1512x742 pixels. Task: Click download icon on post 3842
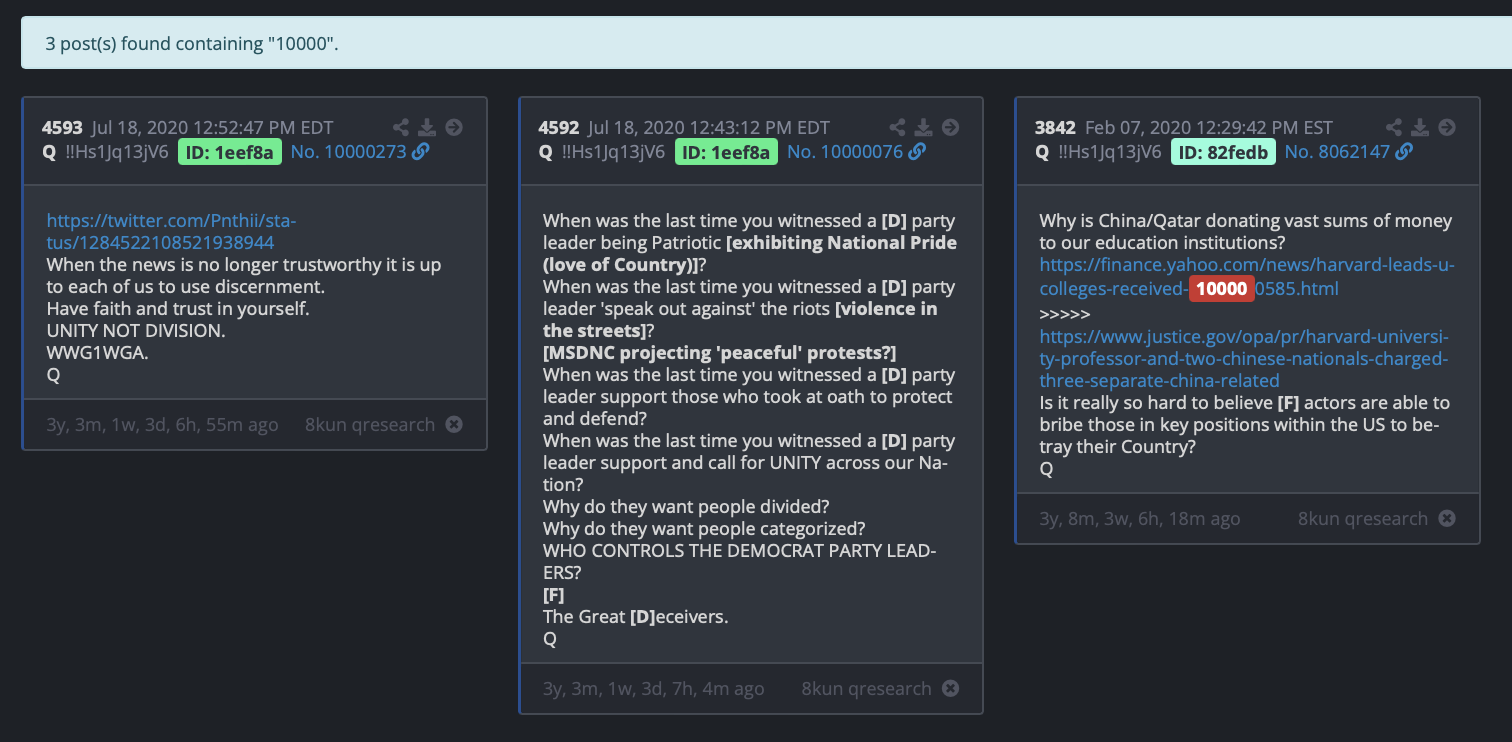click(1420, 127)
